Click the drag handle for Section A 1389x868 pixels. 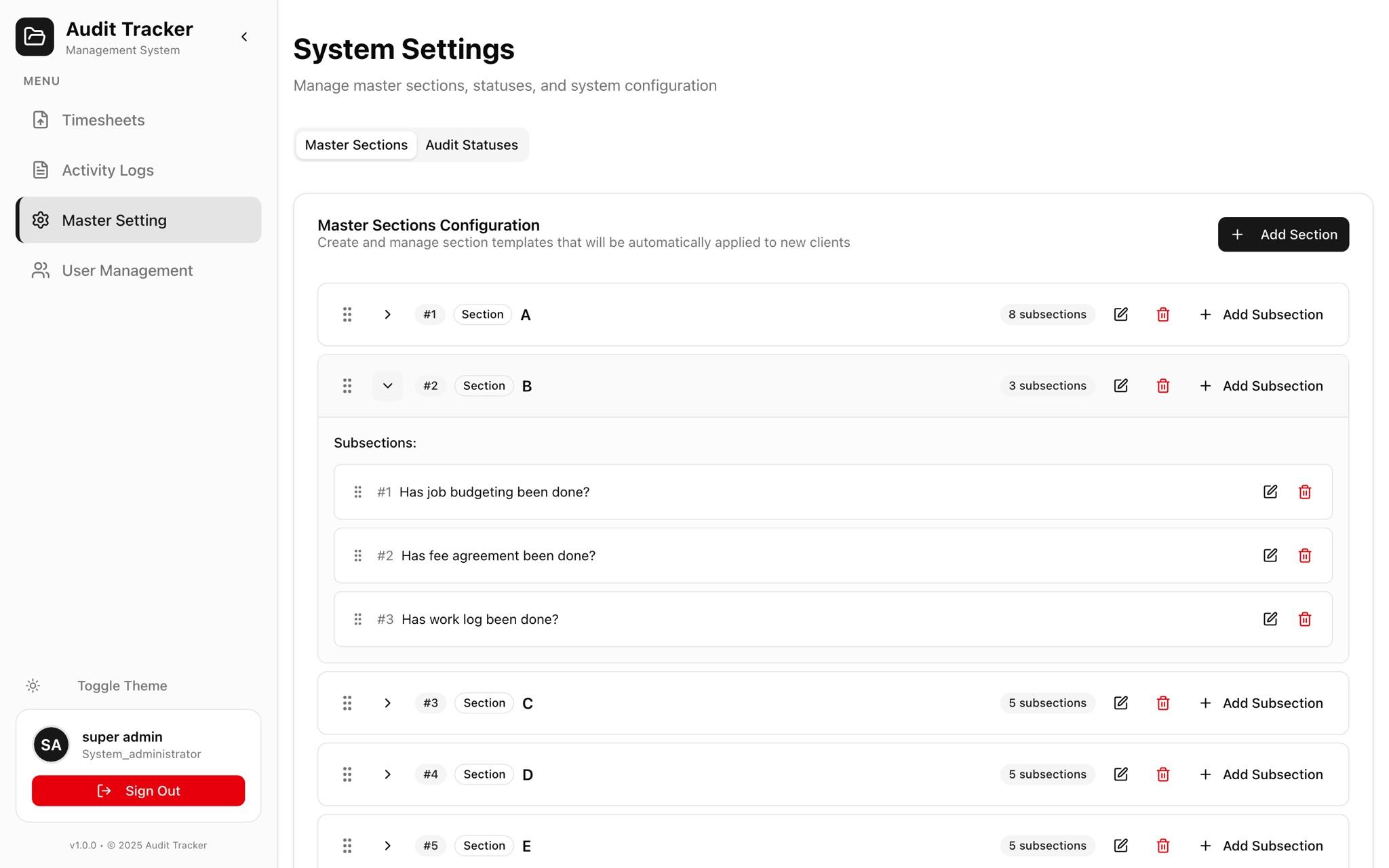click(x=347, y=315)
